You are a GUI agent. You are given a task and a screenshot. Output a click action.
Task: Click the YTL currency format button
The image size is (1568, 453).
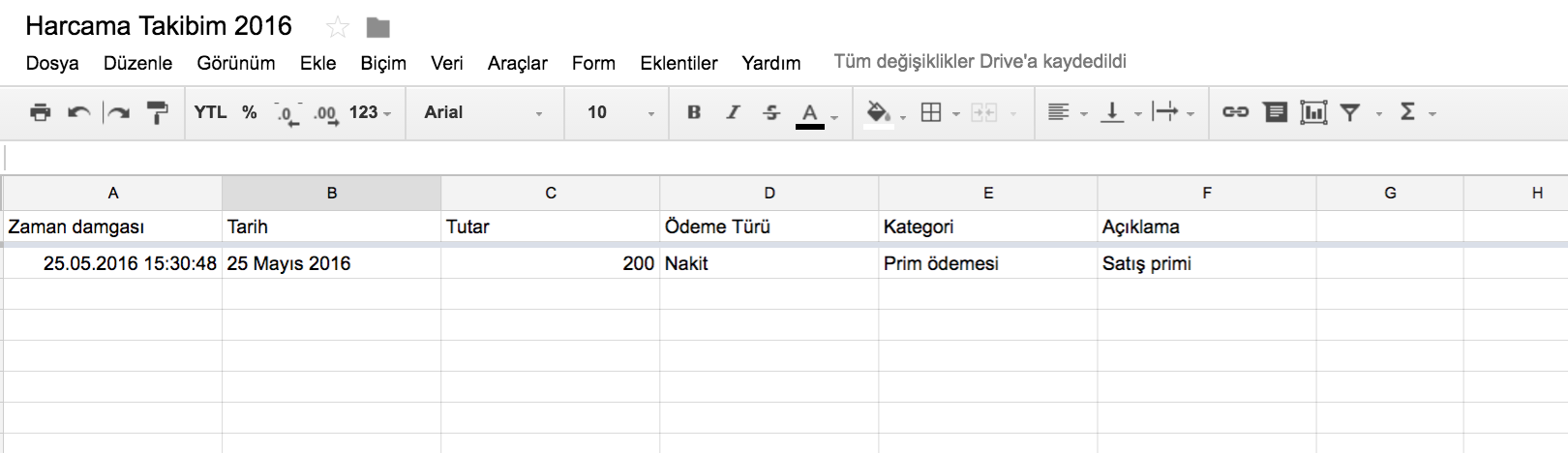[x=210, y=112]
